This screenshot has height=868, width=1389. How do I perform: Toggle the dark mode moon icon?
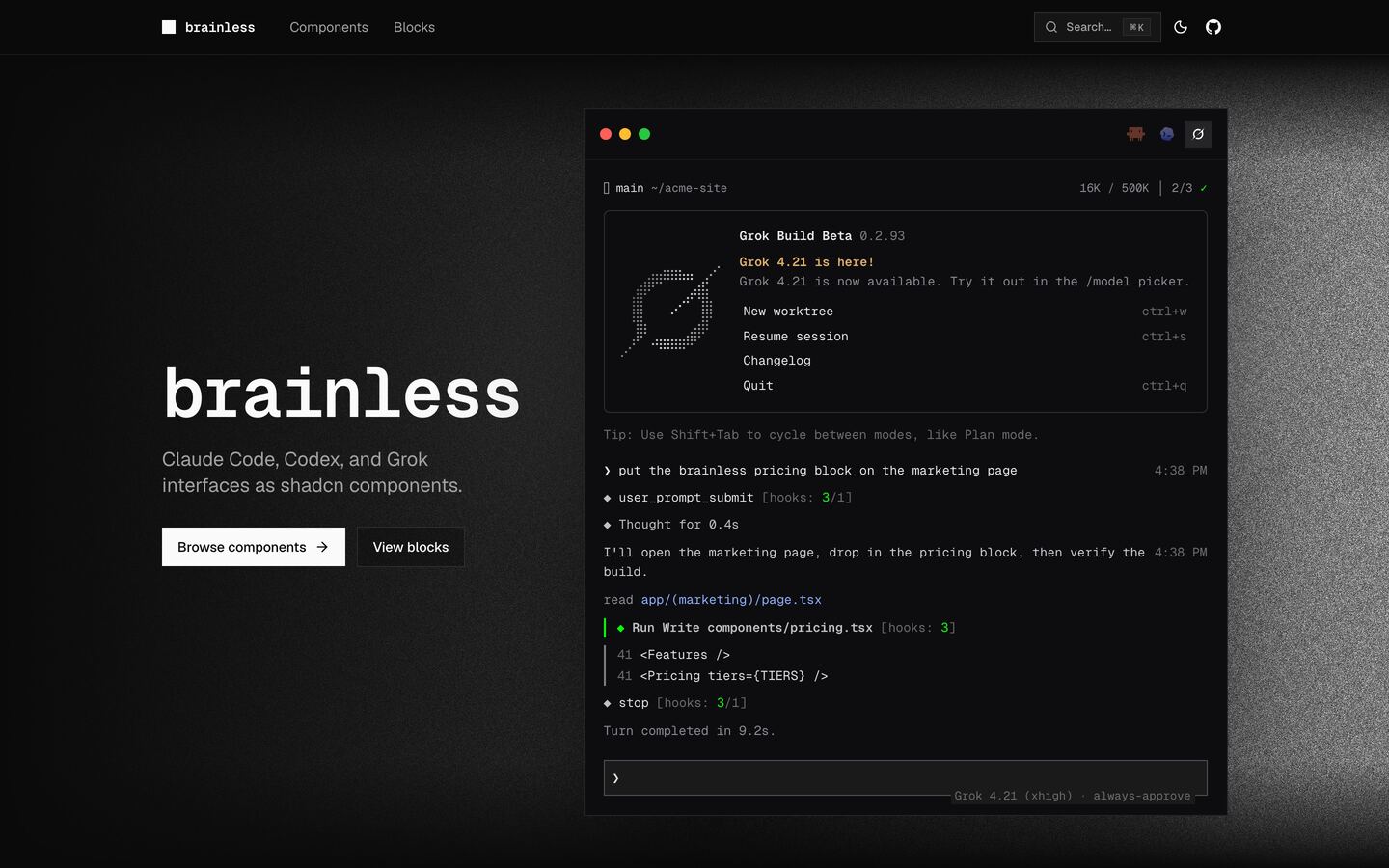1181,27
